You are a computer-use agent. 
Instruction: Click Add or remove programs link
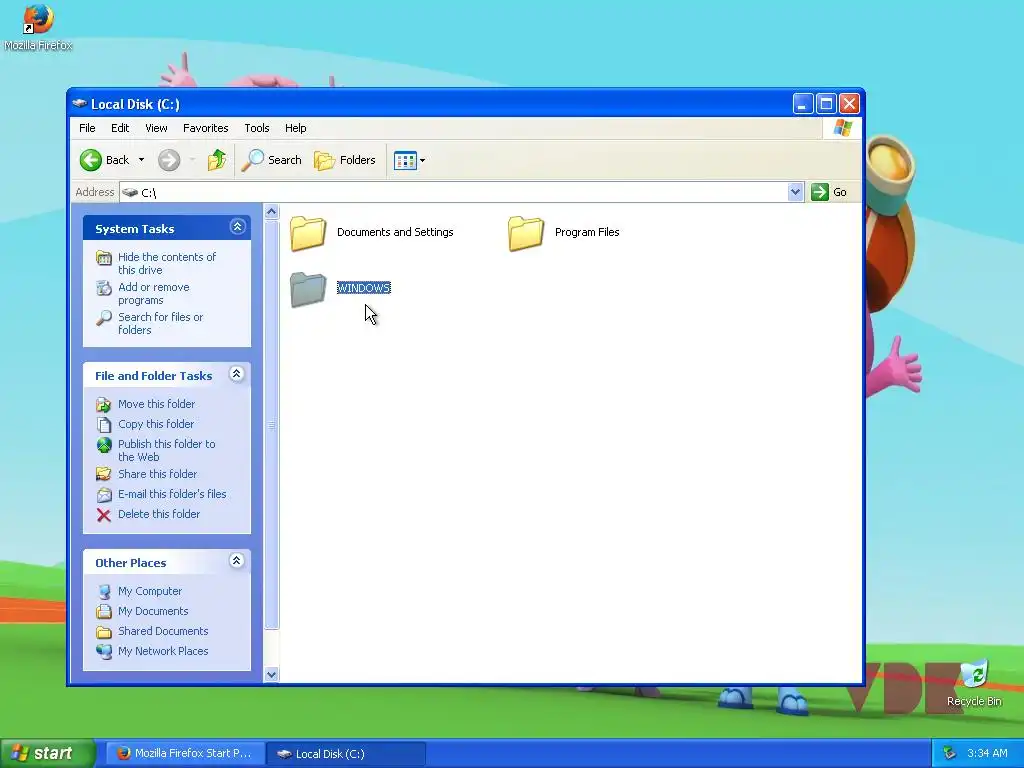coord(153,293)
